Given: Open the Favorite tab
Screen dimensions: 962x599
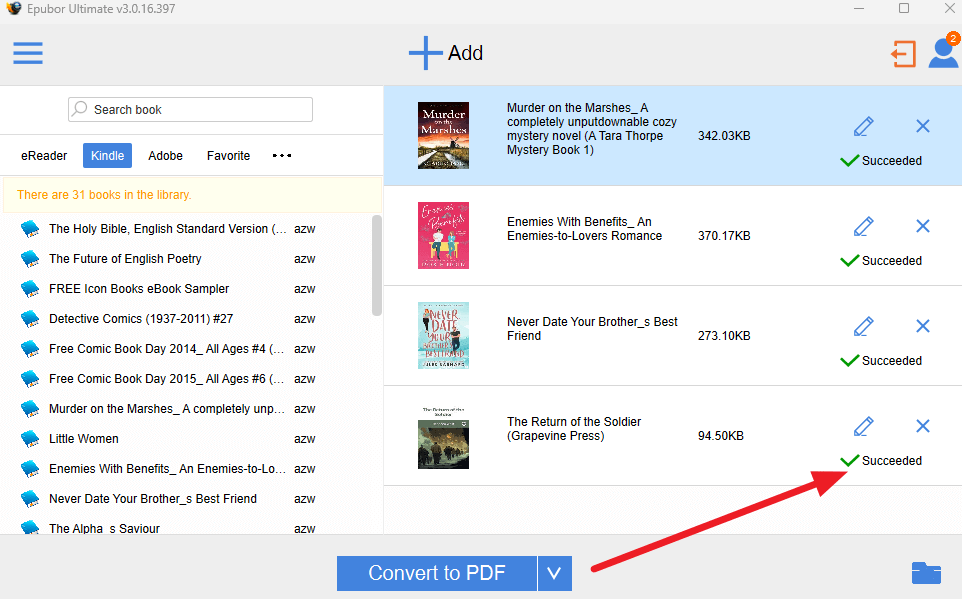Looking at the screenshot, I should [x=228, y=156].
